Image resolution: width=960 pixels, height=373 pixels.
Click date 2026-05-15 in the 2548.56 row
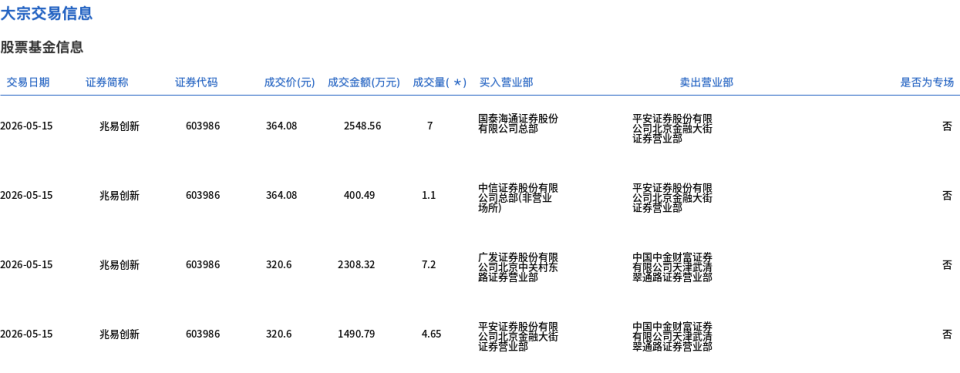click(x=26, y=126)
